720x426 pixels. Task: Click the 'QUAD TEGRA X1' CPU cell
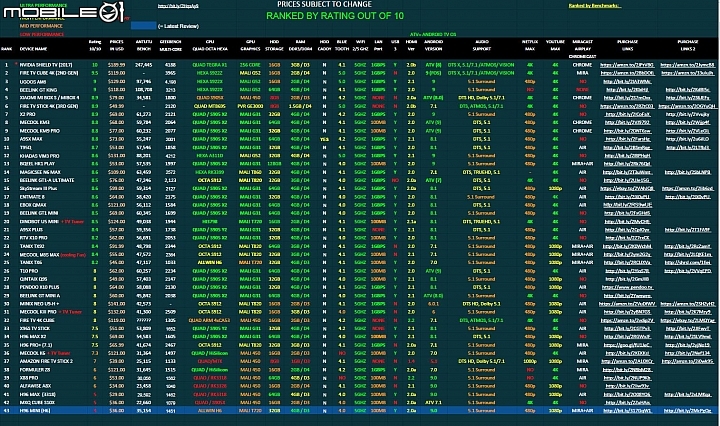click(x=210, y=65)
